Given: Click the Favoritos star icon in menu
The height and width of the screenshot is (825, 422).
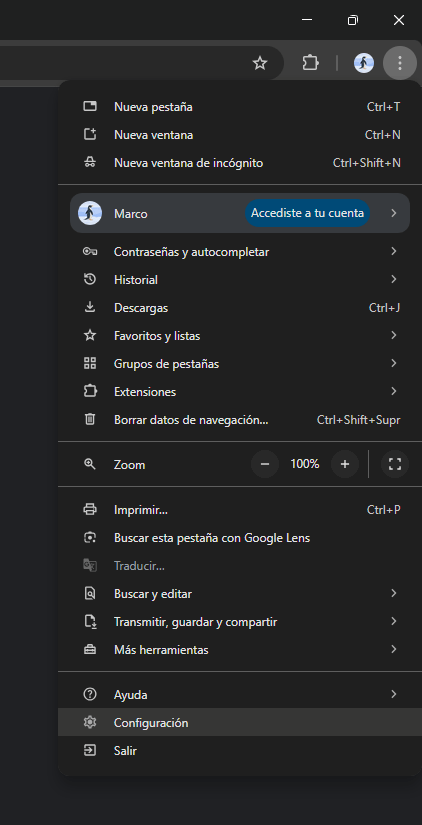Looking at the screenshot, I should [x=90, y=335].
